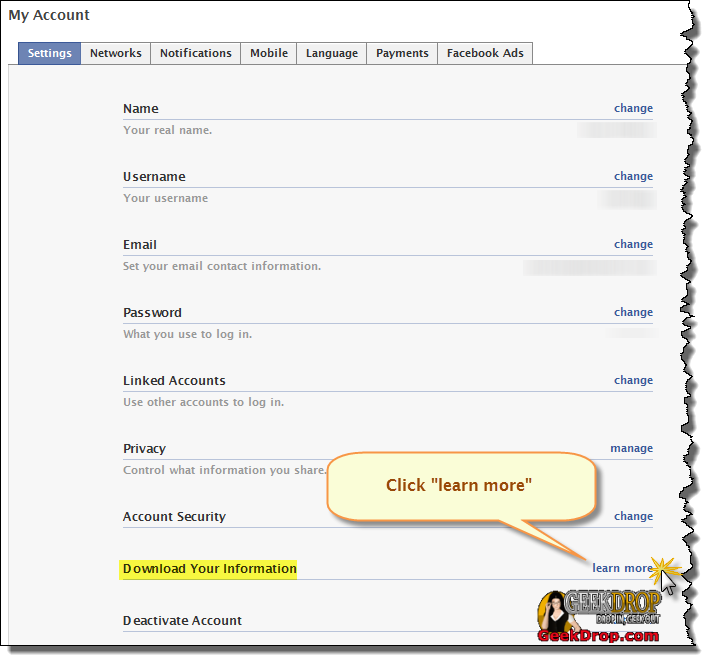The width and height of the screenshot is (712, 662).
Task: Click 'What you use to log in.' text
Action: pyautogui.click(x=188, y=335)
